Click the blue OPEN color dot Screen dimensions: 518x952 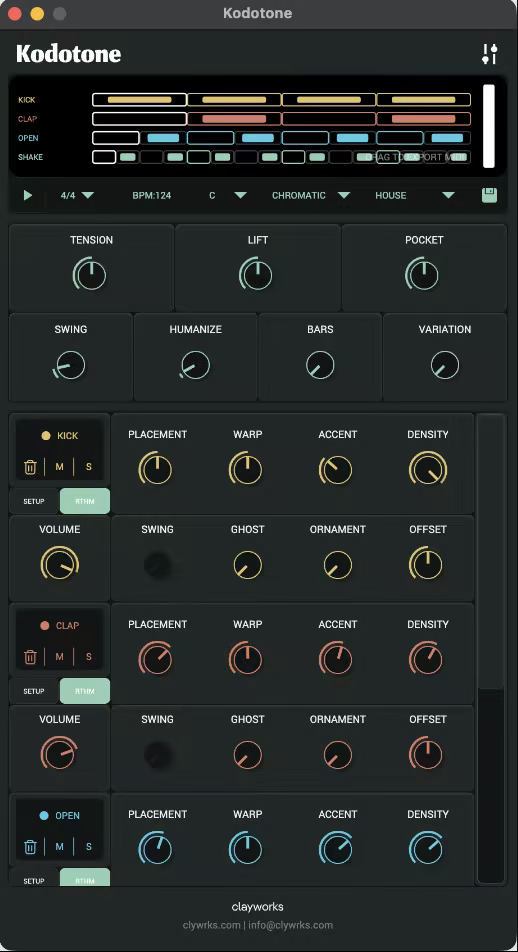(x=44, y=815)
